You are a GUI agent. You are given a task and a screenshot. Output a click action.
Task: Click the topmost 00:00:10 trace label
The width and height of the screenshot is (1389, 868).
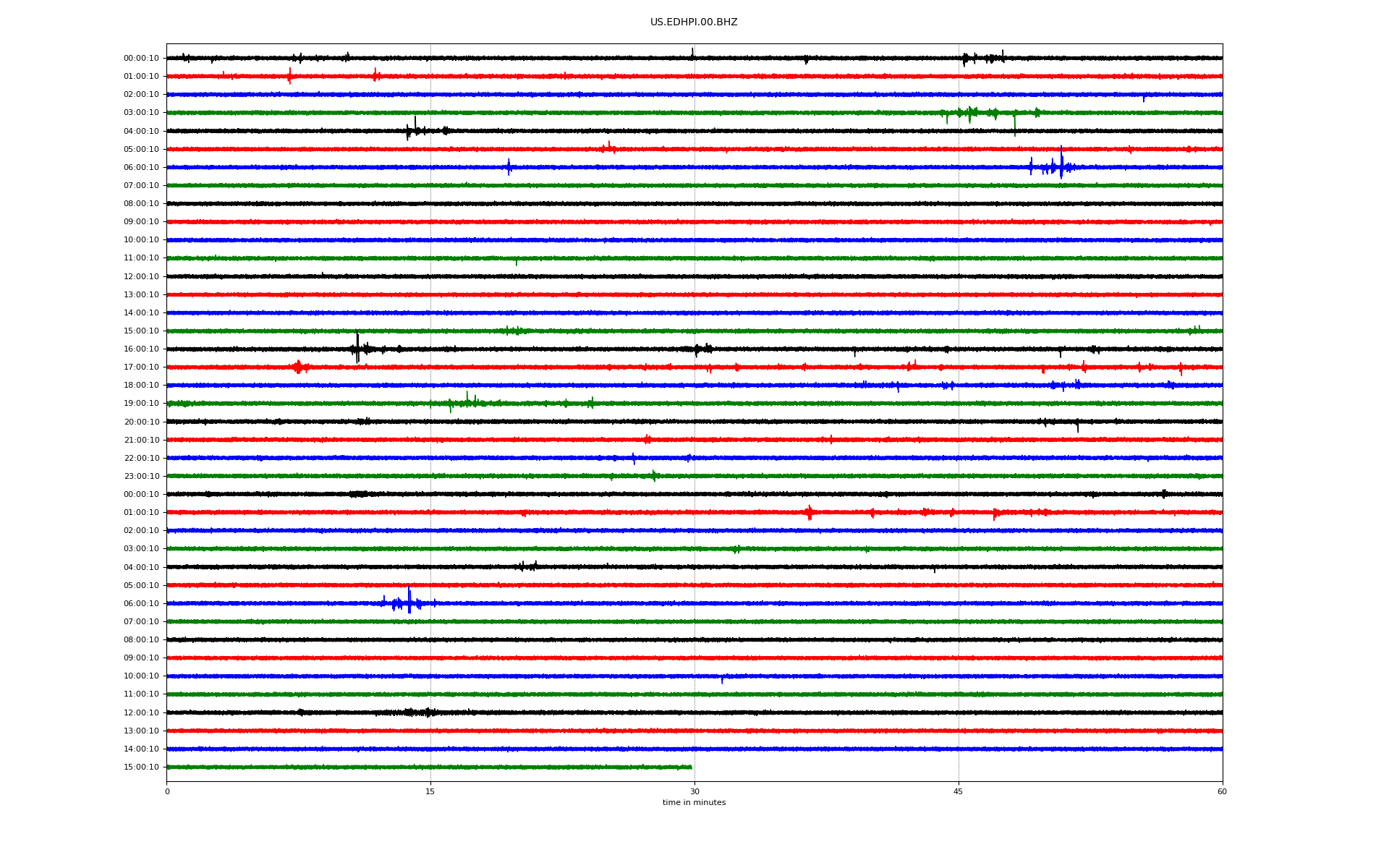[x=141, y=59]
